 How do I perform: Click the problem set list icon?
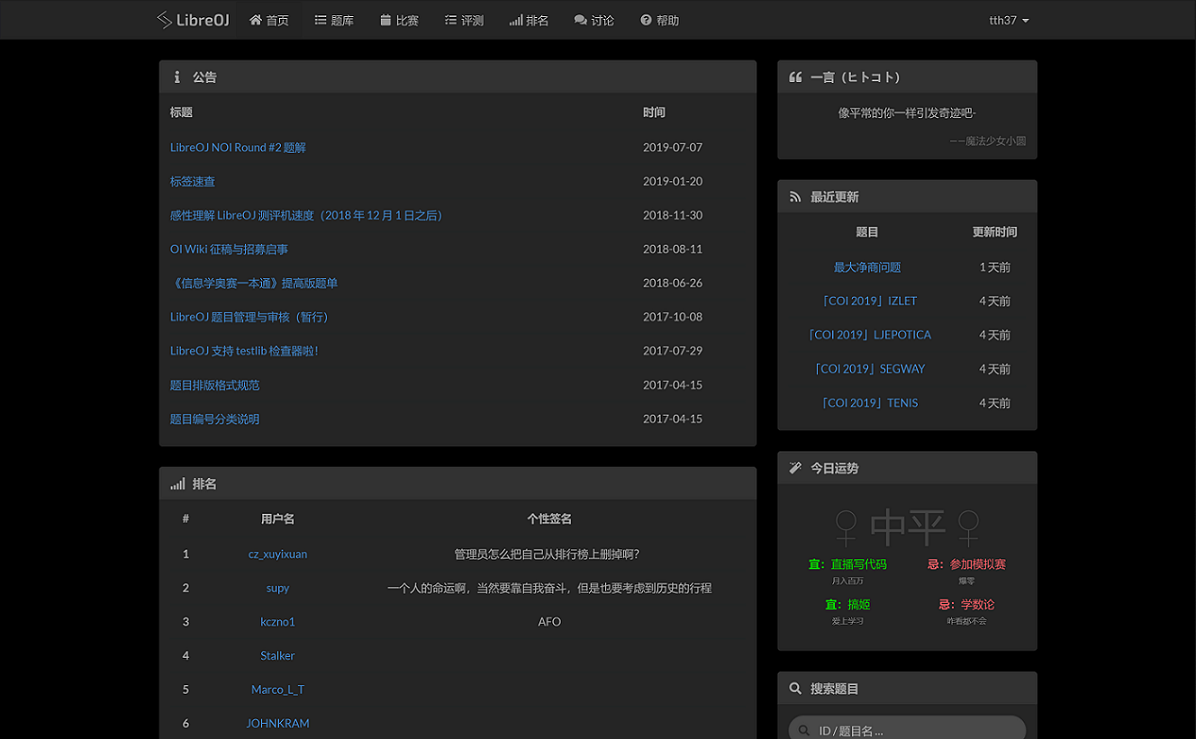tap(321, 20)
